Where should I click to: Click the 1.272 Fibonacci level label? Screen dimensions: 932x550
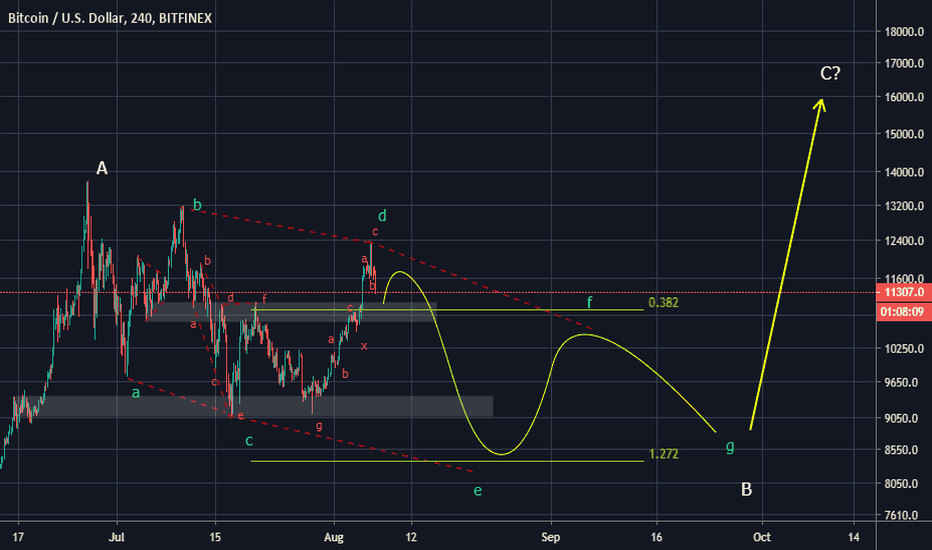663,454
